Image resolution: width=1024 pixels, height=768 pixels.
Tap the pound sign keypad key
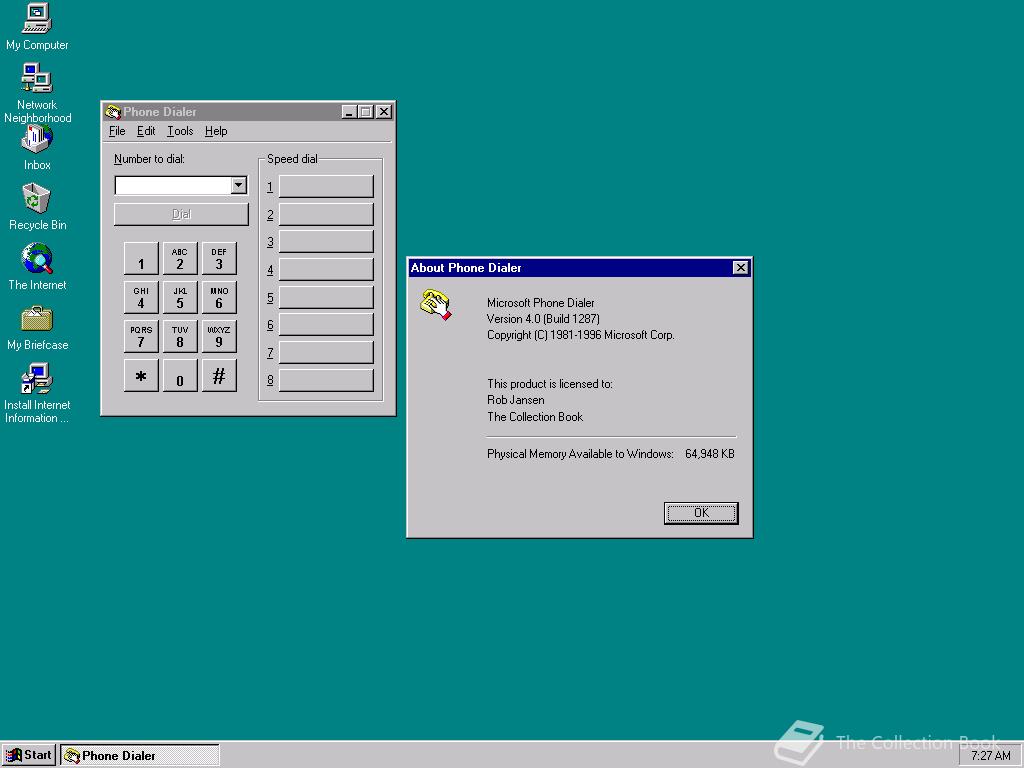point(219,376)
